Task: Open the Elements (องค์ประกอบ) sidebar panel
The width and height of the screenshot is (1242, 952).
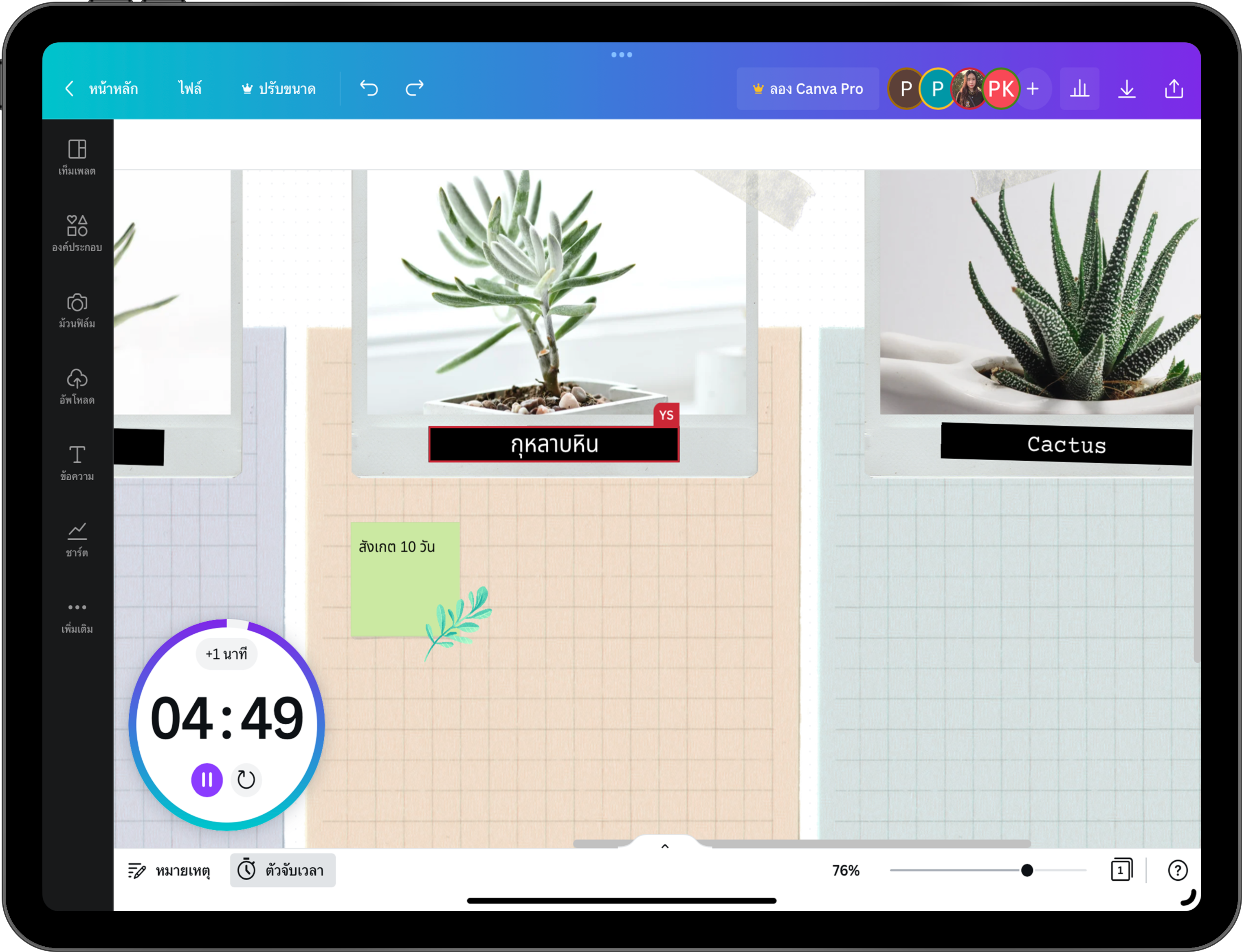Action: pyautogui.click(x=77, y=232)
